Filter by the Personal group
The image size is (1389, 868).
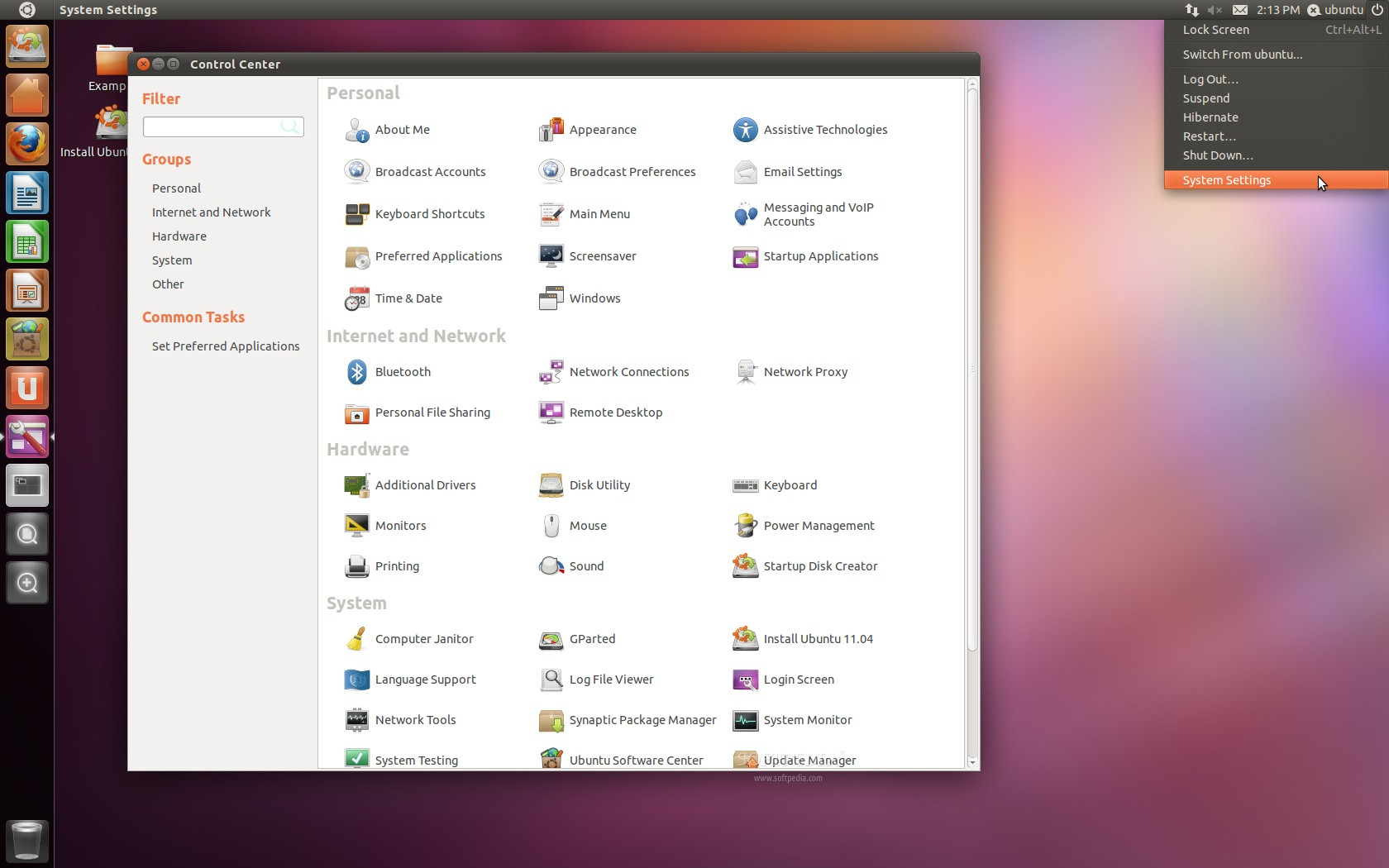tap(176, 188)
